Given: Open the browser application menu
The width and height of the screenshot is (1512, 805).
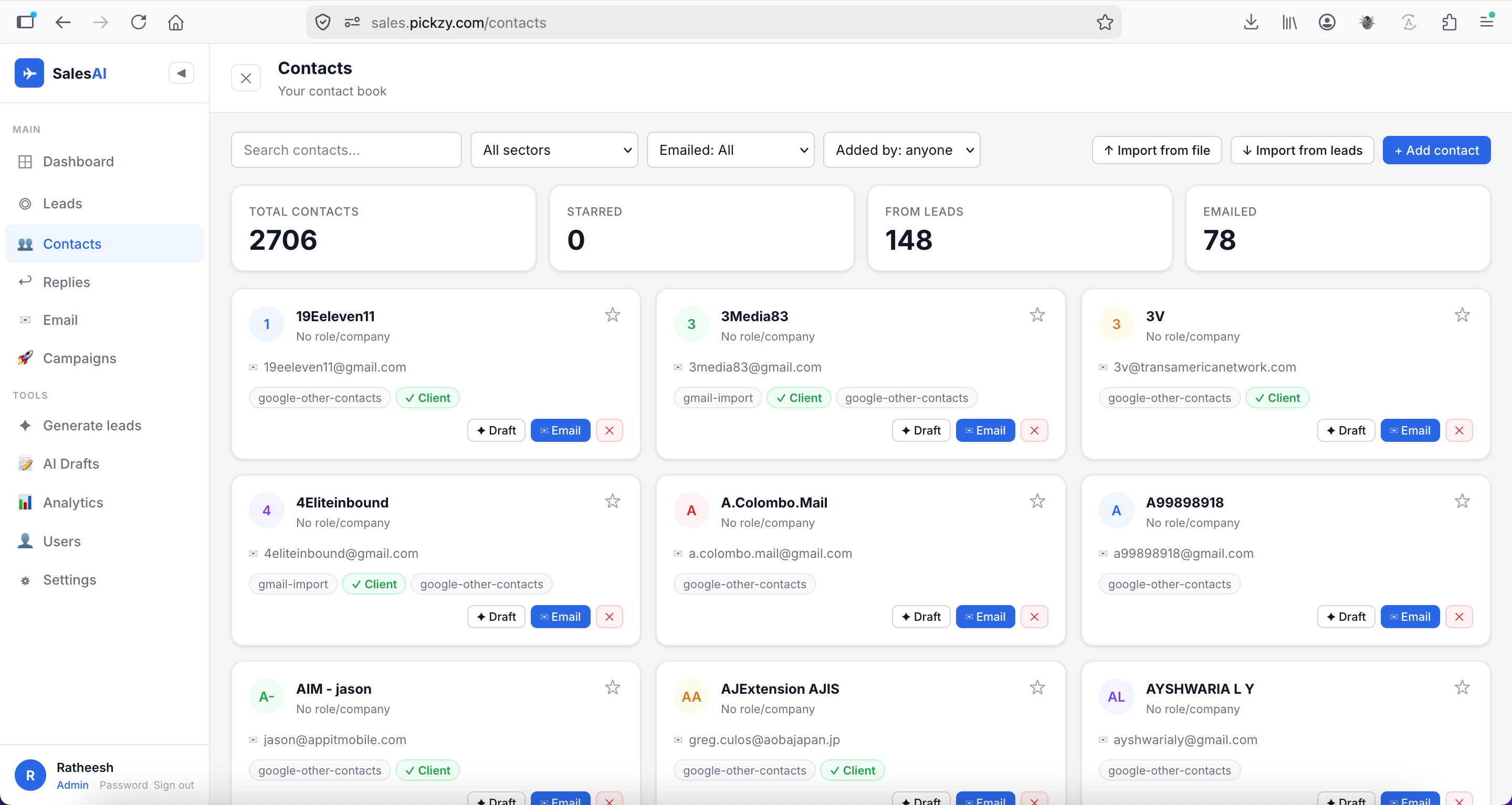Looking at the screenshot, I should (x=1487, y=22).
